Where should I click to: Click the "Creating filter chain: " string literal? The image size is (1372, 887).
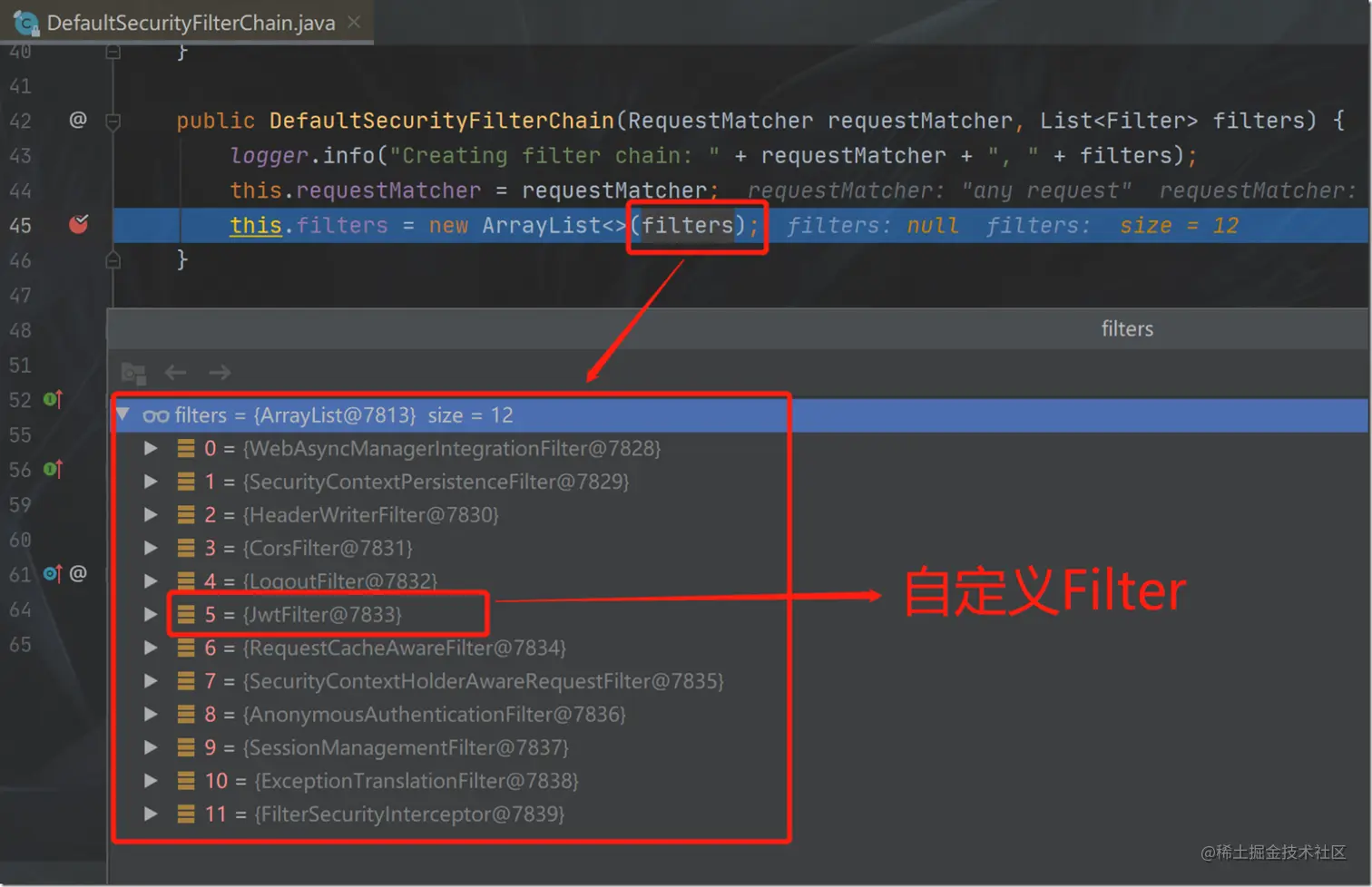click(x=554, y=156)
